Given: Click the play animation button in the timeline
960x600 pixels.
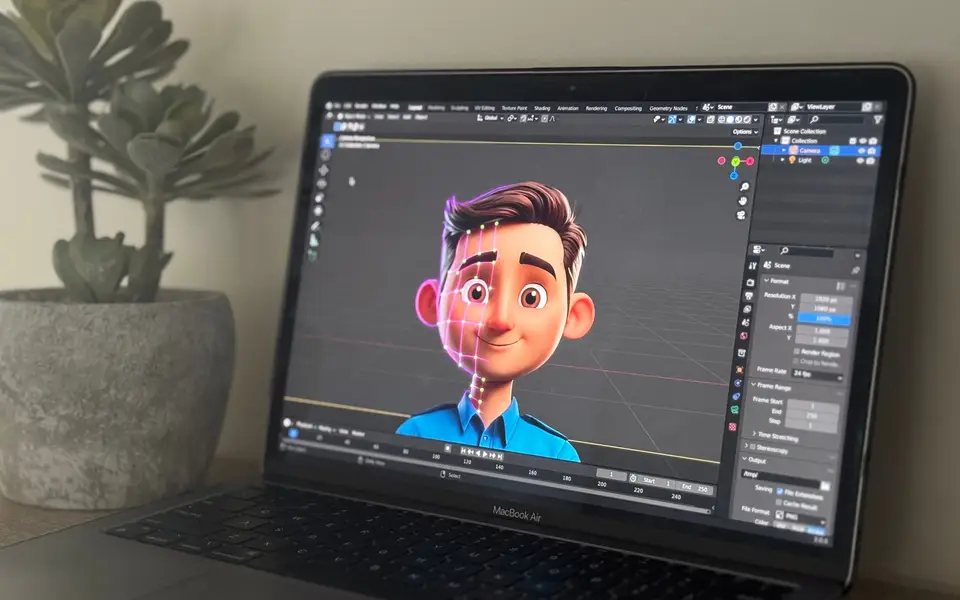Looking at the screenshot, I should [x=485, y=454].
